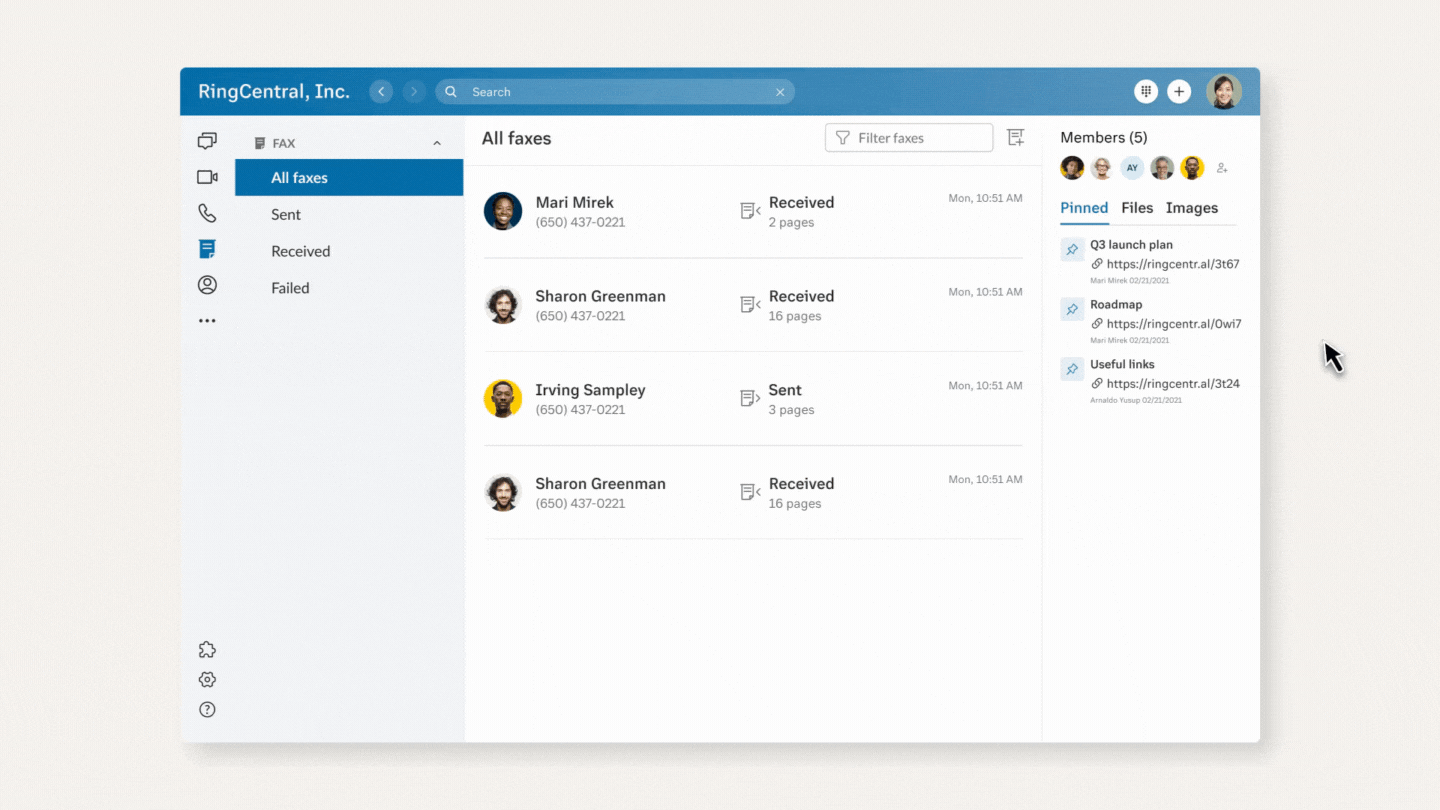Screen dimensions: 1440x810
Task: Click the compose new fax icon
Action: tap(1015, 138)
